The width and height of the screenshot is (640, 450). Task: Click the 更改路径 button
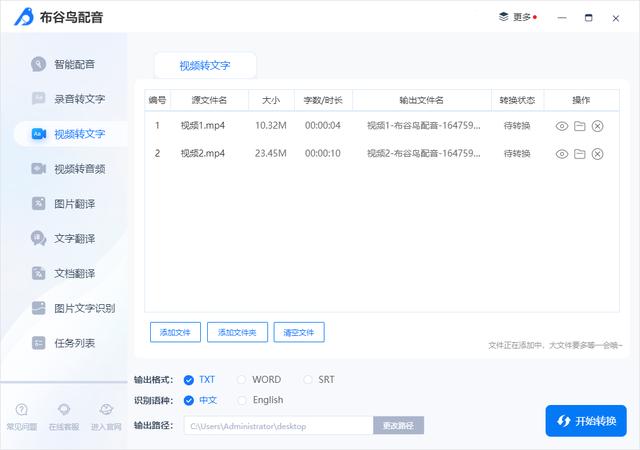[399, 426]
